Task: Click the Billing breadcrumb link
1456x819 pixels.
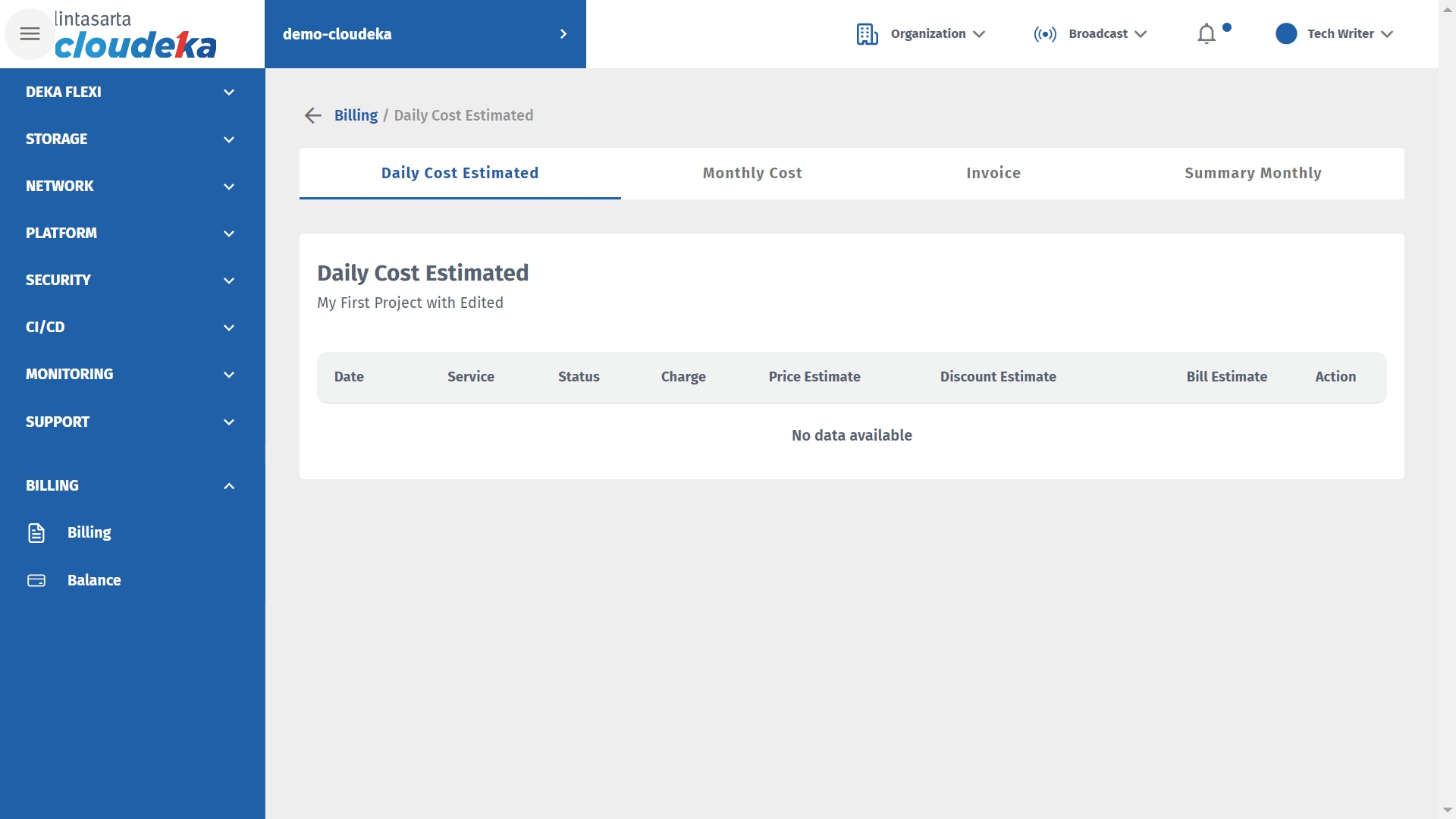Action: [356, 115]
